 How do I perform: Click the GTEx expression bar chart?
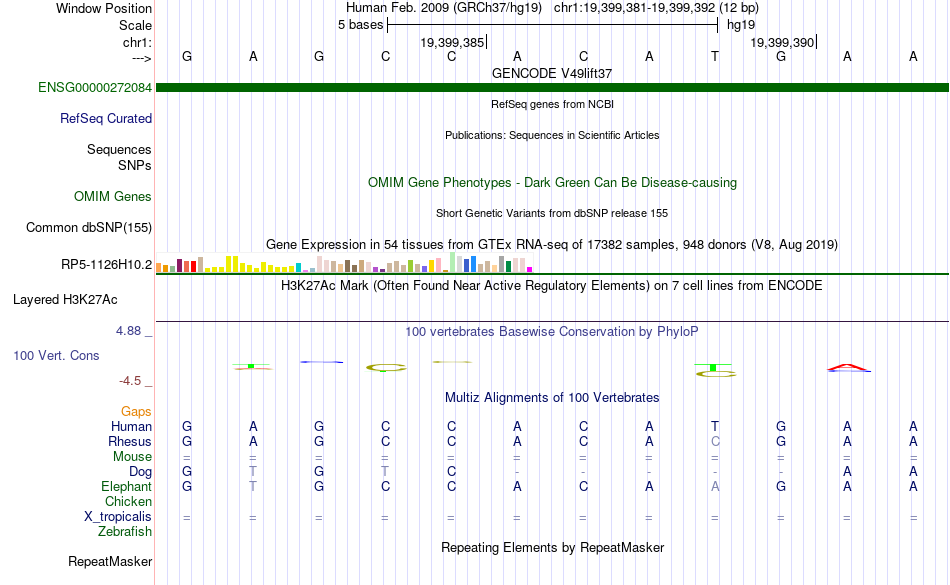(344, 263)
